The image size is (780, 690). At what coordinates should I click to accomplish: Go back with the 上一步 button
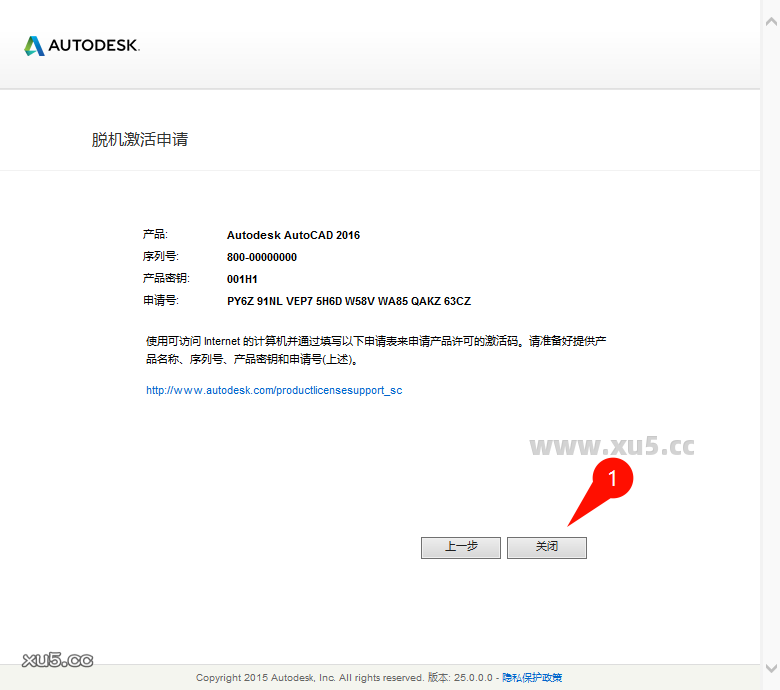pyautogui.click(x=461, y=547)
